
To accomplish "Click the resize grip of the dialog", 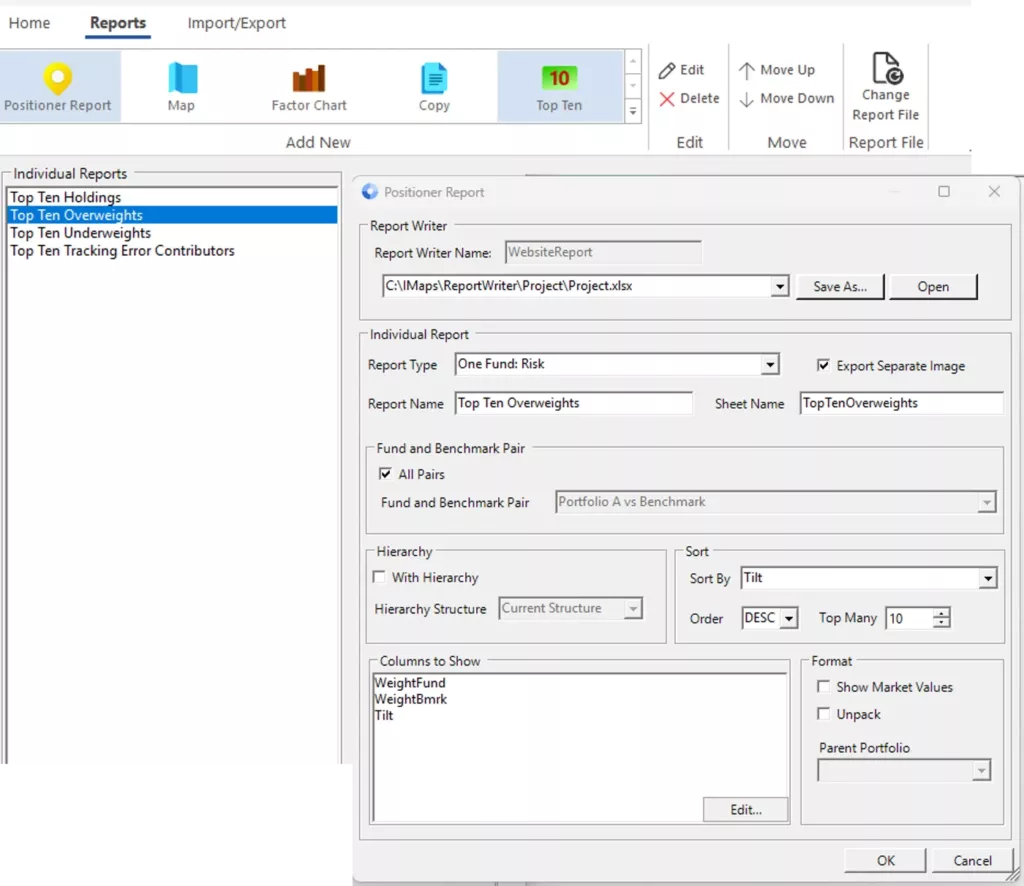I will click(x=1014, y=875).
